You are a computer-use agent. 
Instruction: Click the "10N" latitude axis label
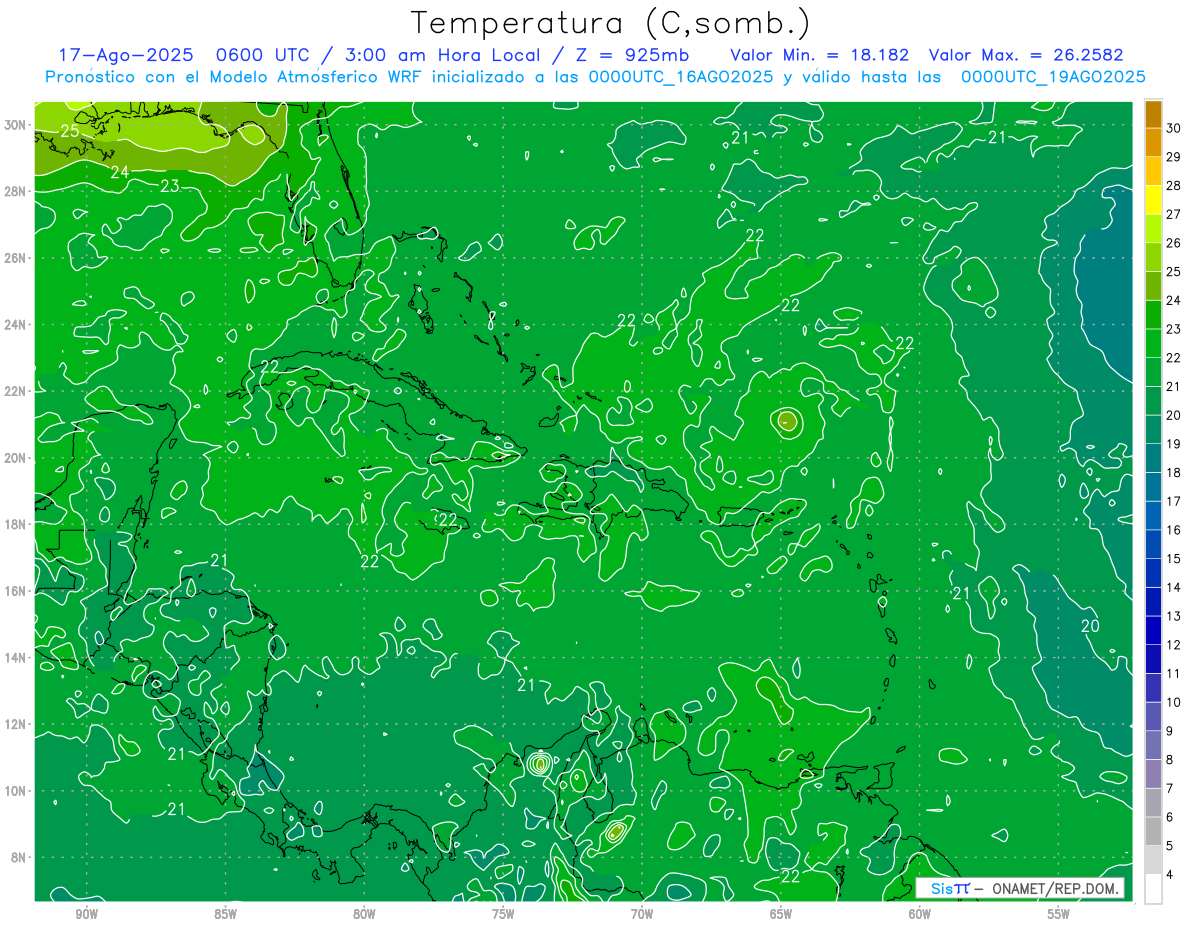click(15, 791)
